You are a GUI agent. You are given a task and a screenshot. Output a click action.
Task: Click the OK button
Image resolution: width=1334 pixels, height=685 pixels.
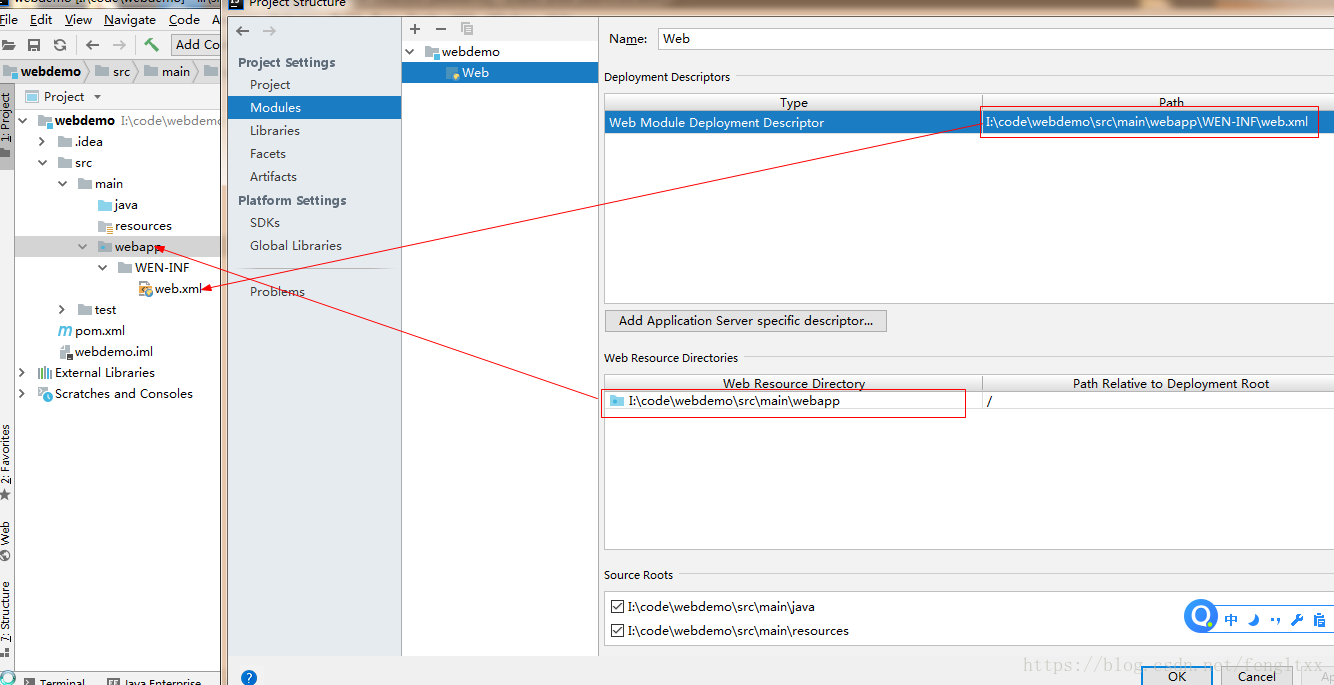[x=1177, y=676]
